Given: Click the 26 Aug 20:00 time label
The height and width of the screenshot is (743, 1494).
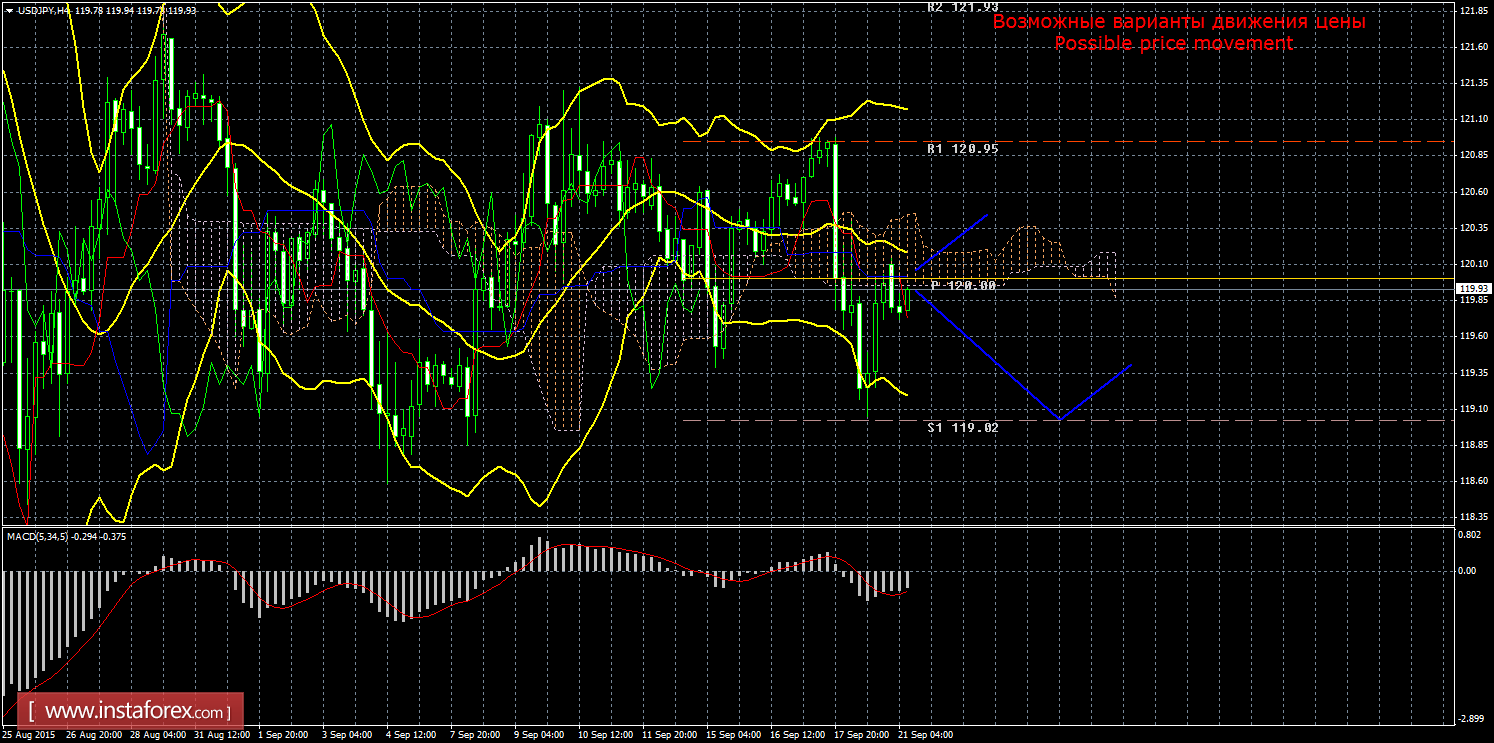Looking at the screenshot, I should tap(93, 735).
